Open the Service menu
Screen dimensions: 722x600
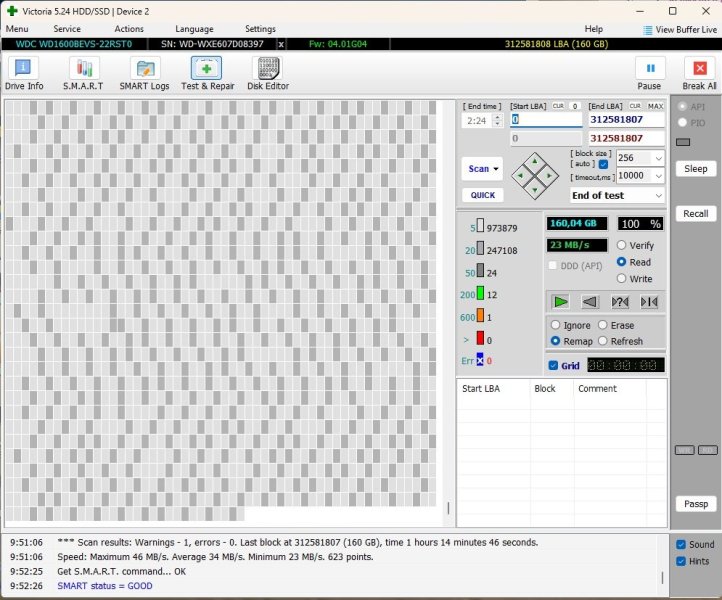[67, 29]
